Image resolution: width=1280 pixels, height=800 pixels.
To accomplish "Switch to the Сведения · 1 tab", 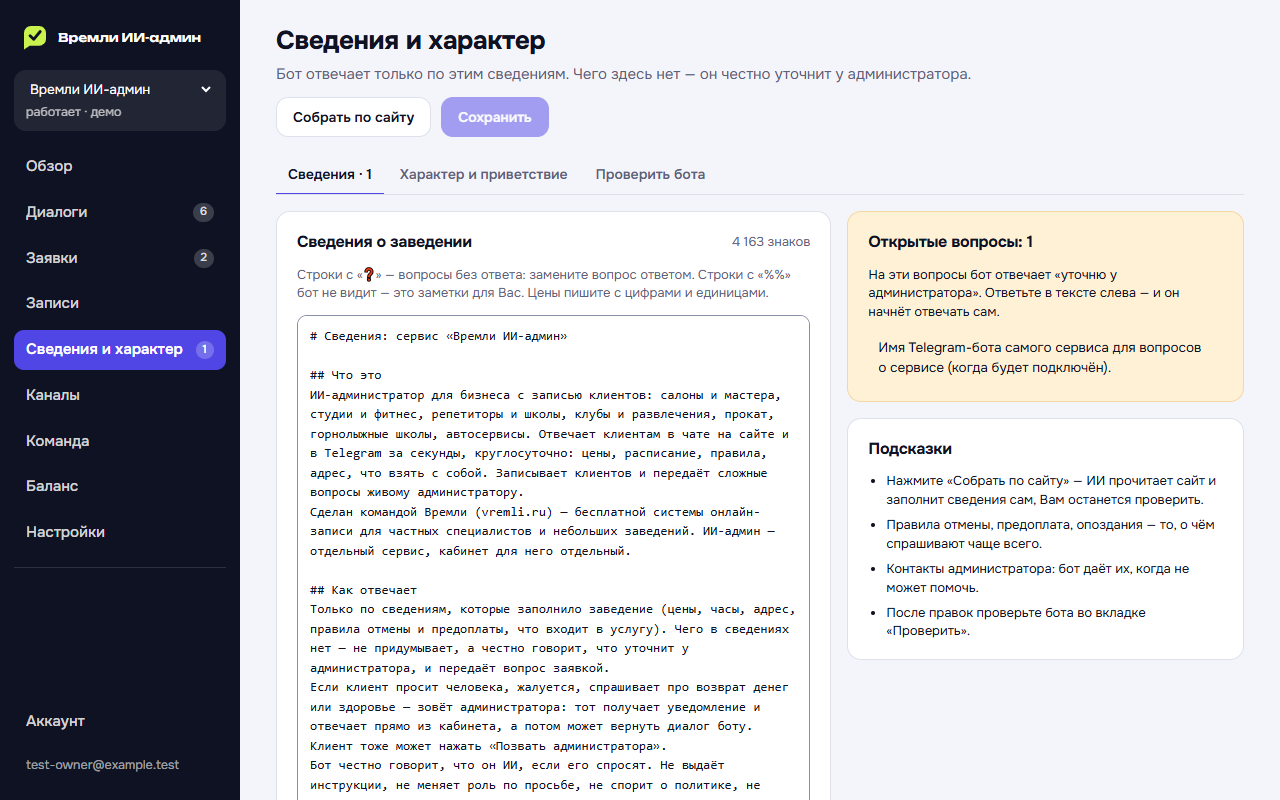I will 330,174.
